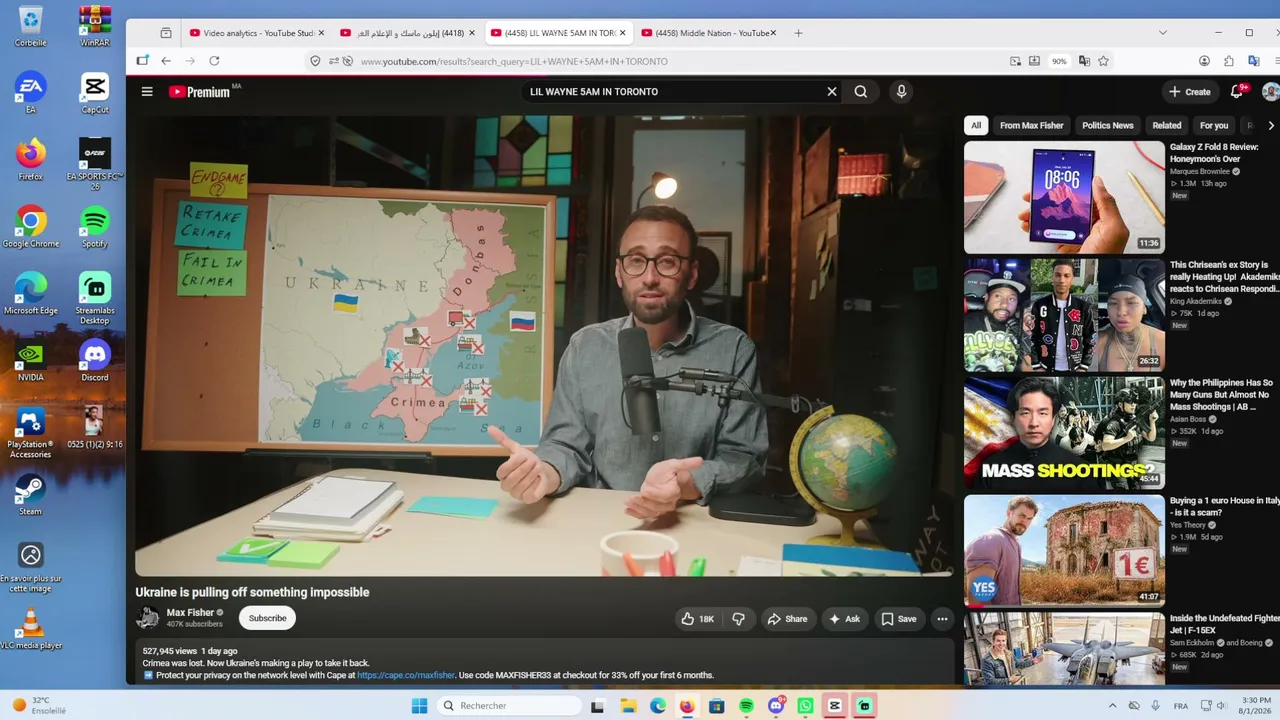Go back in Firefox
Image resolution: width=1280 pixels, height=720 pixels.
click(166, 61)
